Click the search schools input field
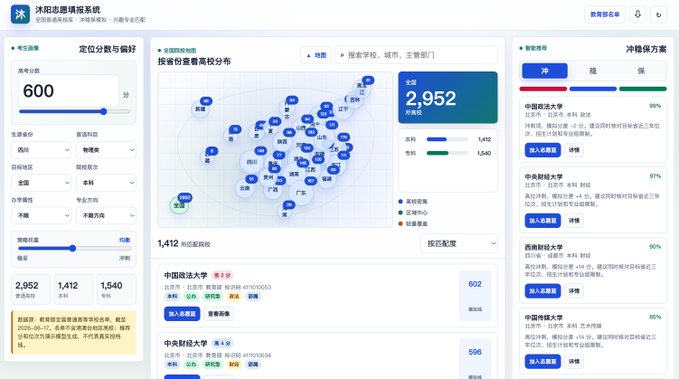Viewport: 679px width, 379px height. [x=416, y=55]
